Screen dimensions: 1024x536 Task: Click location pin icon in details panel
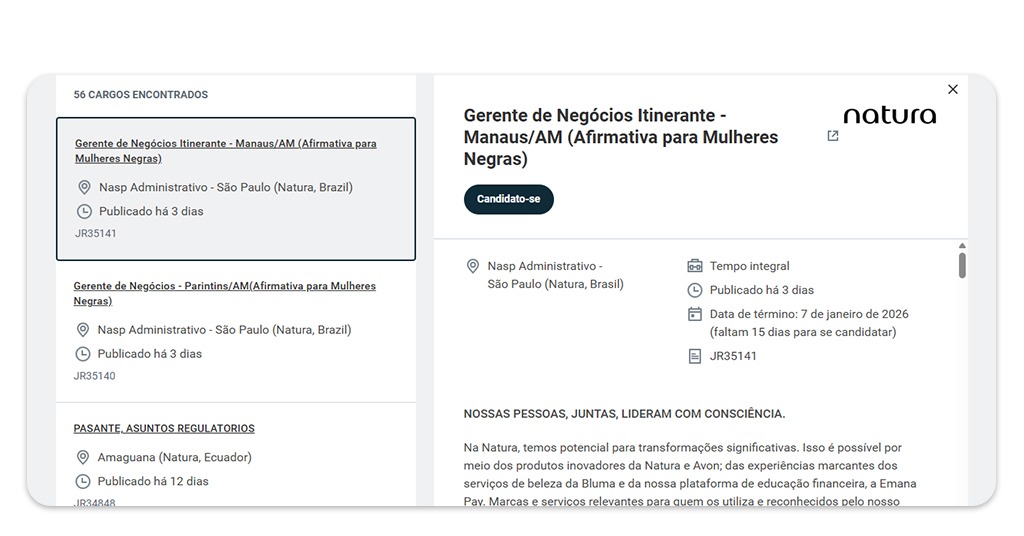pos(473,267)
